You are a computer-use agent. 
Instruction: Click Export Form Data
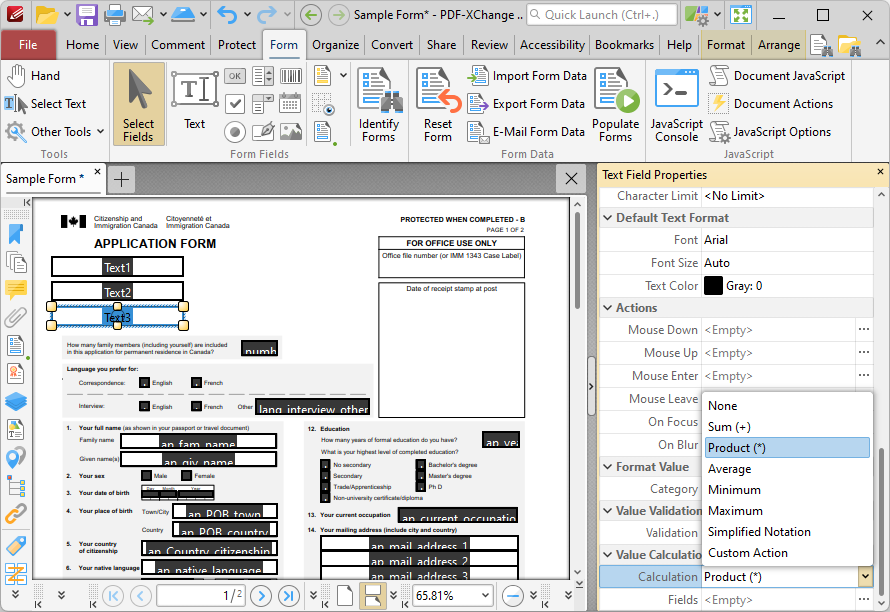tap(526, 104)
